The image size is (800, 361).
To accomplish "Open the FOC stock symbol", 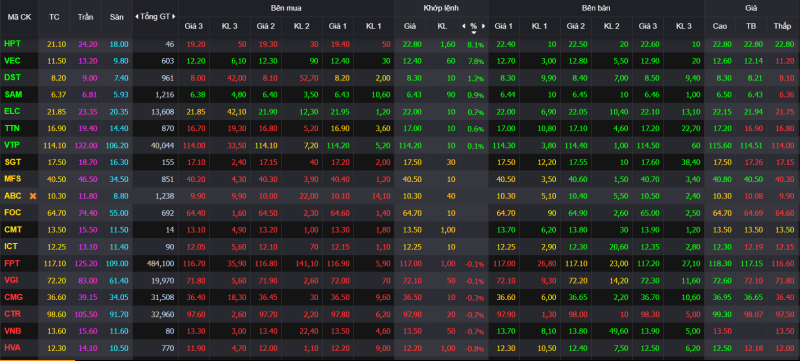I will click(x=12, y=213).
